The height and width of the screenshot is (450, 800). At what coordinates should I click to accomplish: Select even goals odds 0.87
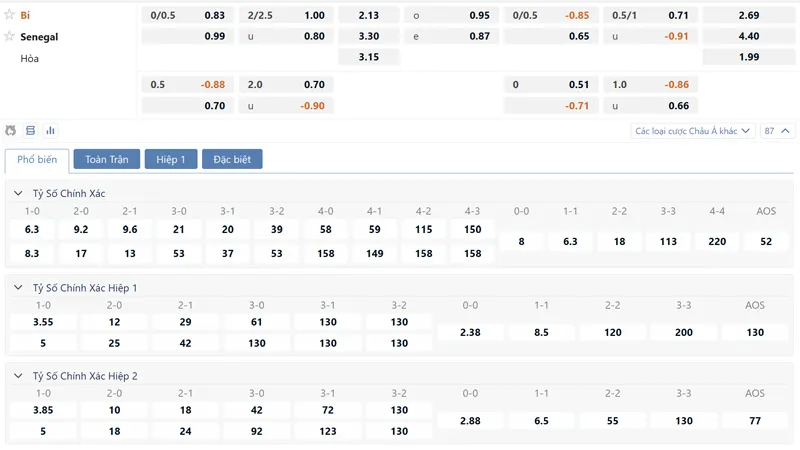(451, 36)
